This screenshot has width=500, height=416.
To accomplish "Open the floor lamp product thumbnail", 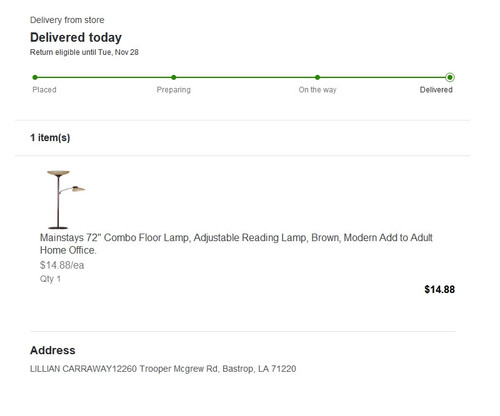I will tap(66, 200).
